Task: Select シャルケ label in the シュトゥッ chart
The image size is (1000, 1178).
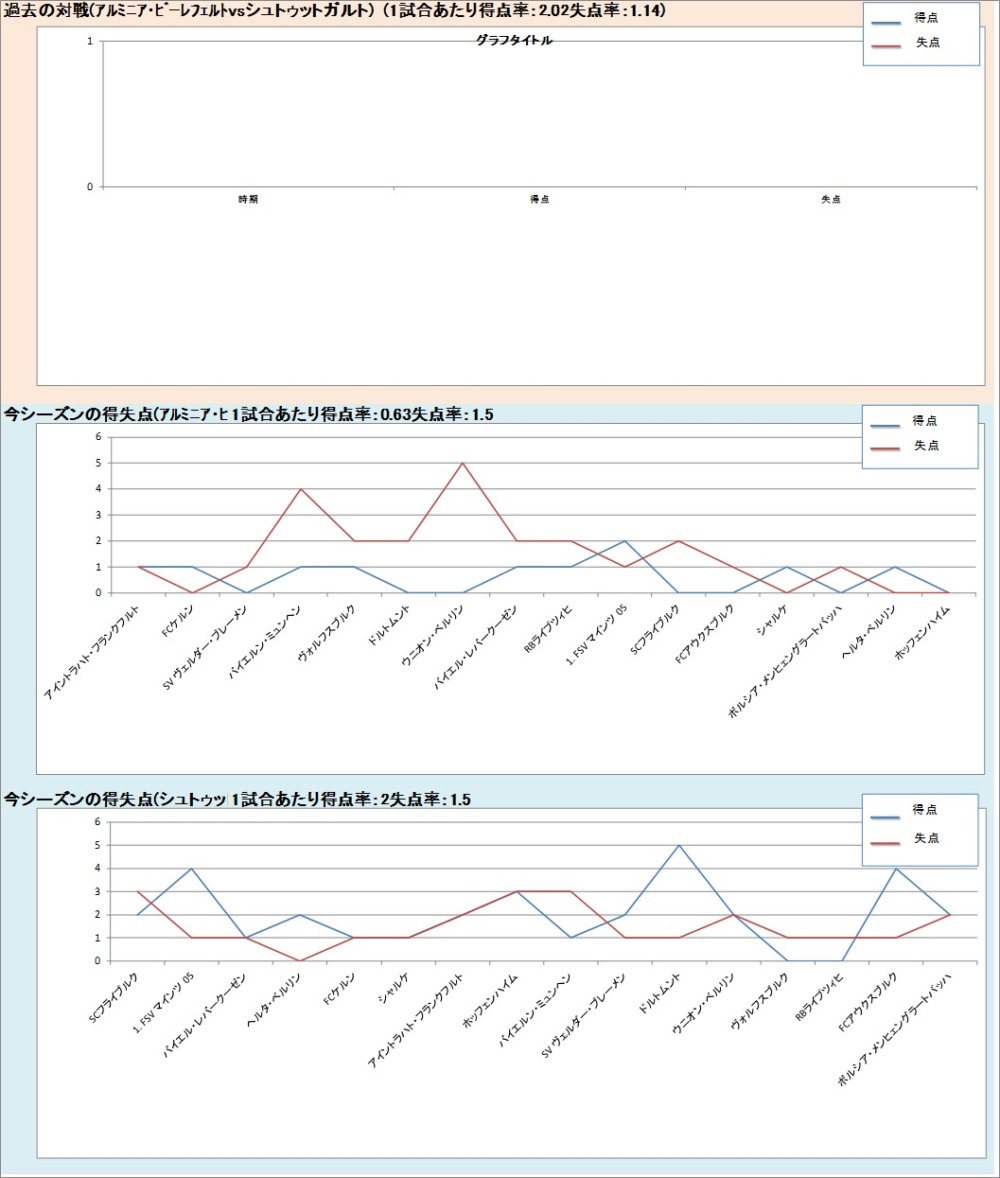Action: (394, 988)
